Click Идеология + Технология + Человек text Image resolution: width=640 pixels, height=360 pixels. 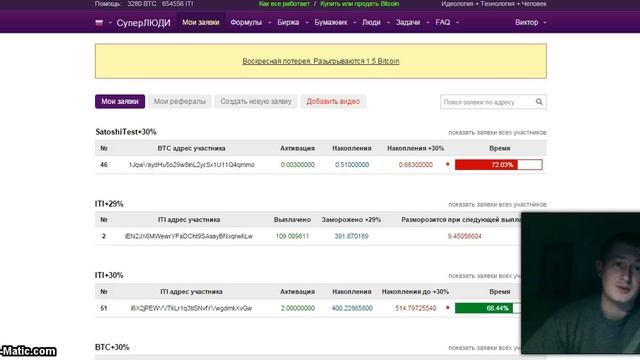tap(493, 4)
